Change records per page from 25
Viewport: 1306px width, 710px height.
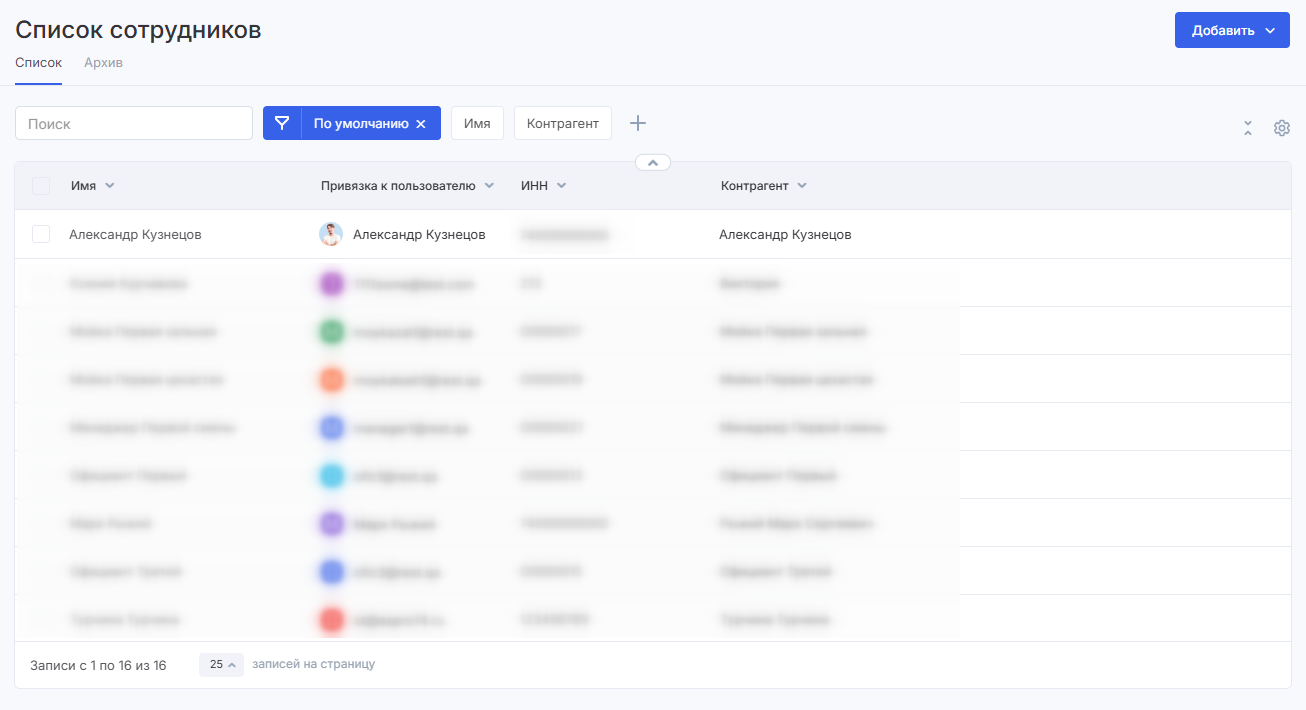pos(221,664)
